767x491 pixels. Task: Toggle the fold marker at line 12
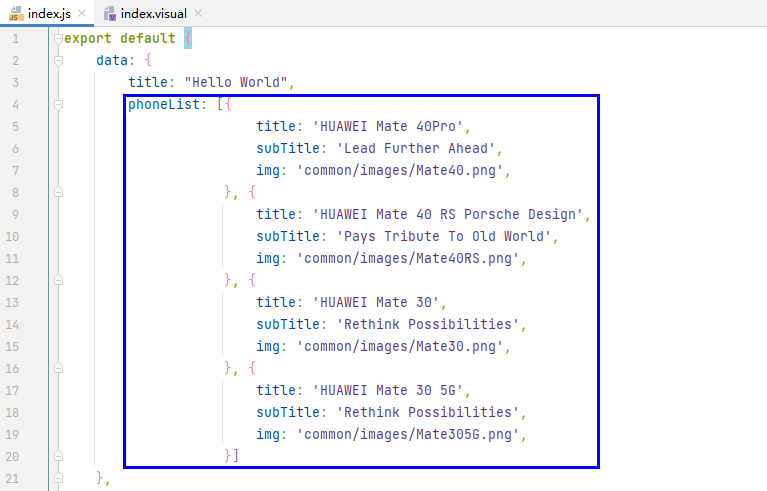pos(58,280)
